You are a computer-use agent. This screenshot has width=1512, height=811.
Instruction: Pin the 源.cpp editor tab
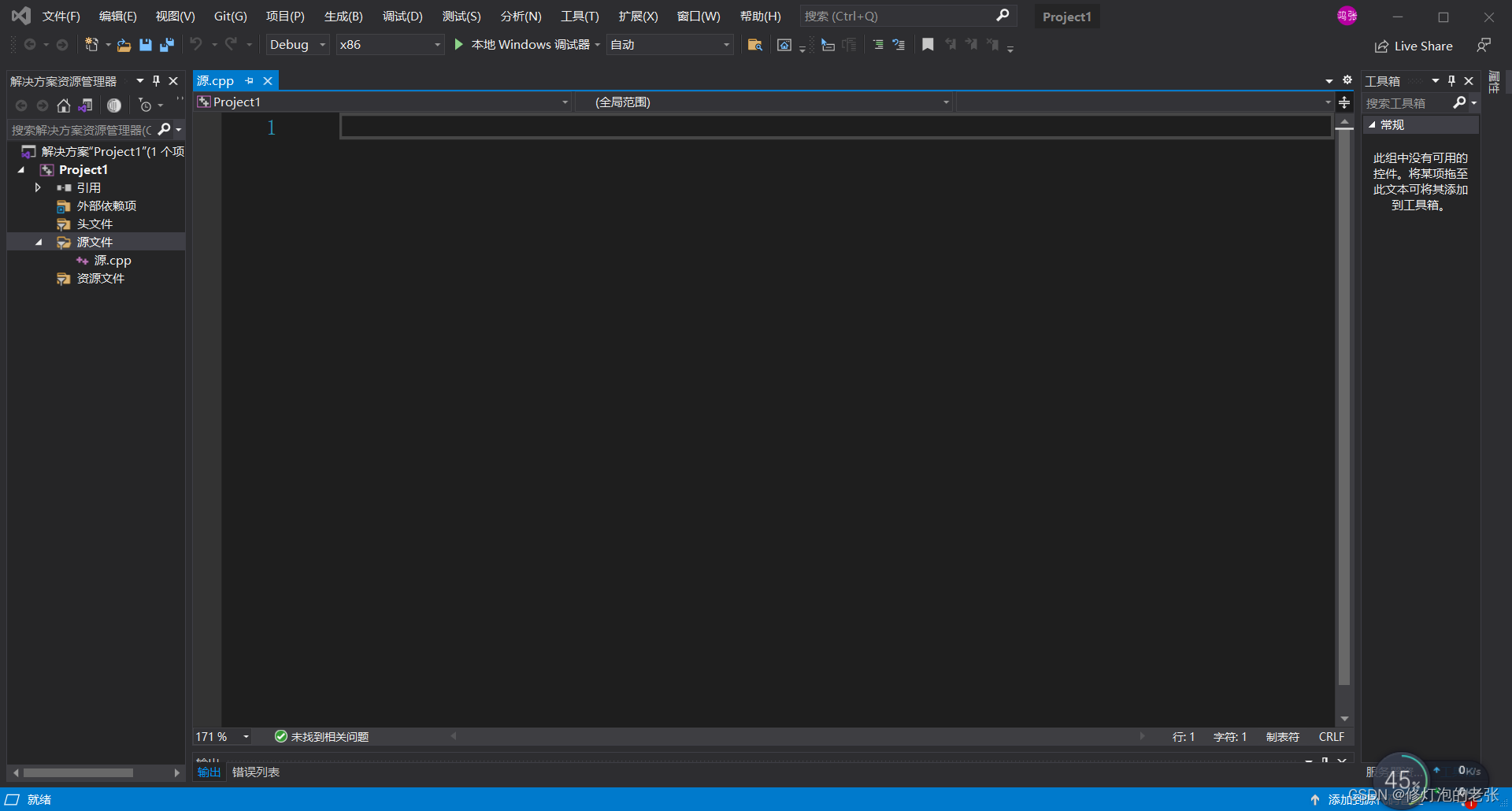pos(250,81)
